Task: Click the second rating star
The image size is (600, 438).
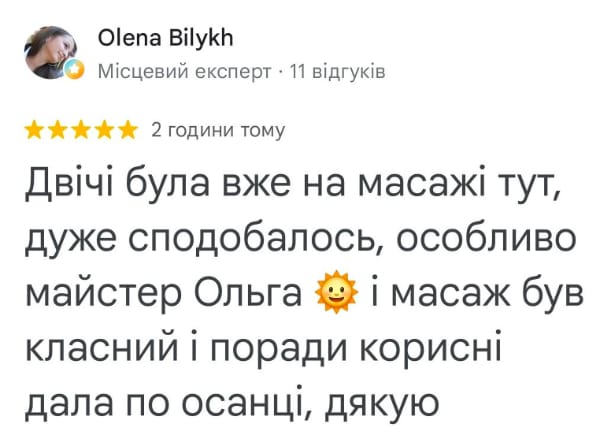Action: (58, 130)
